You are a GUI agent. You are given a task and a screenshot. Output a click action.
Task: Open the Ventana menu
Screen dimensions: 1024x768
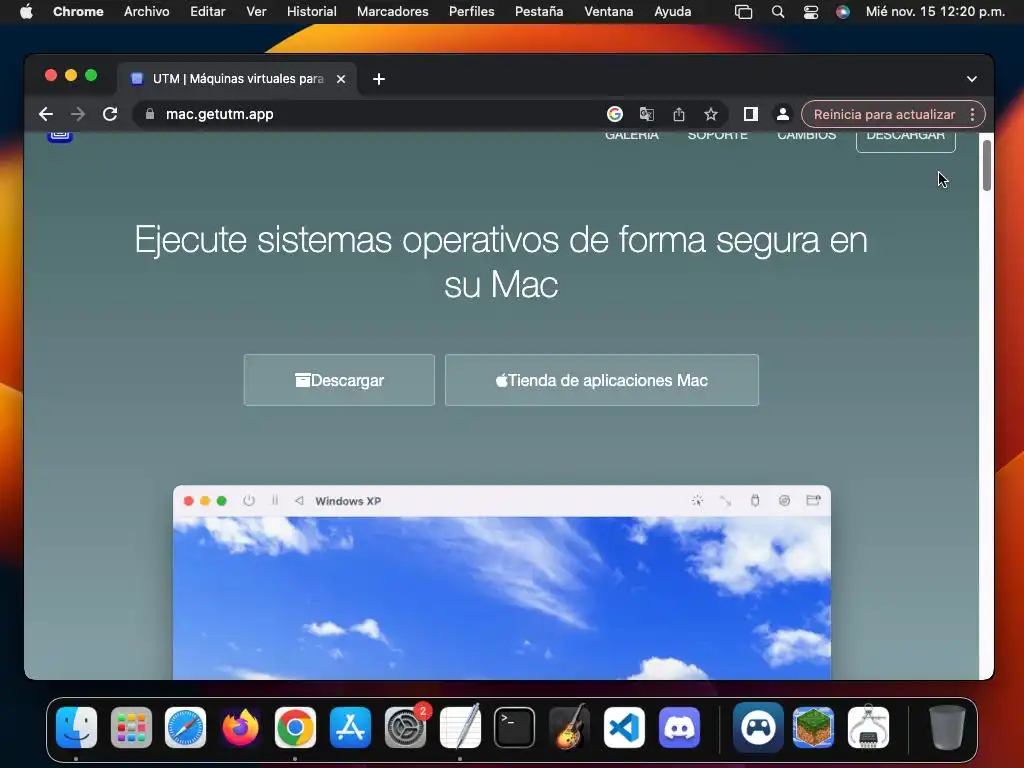[x=608, y=11]
